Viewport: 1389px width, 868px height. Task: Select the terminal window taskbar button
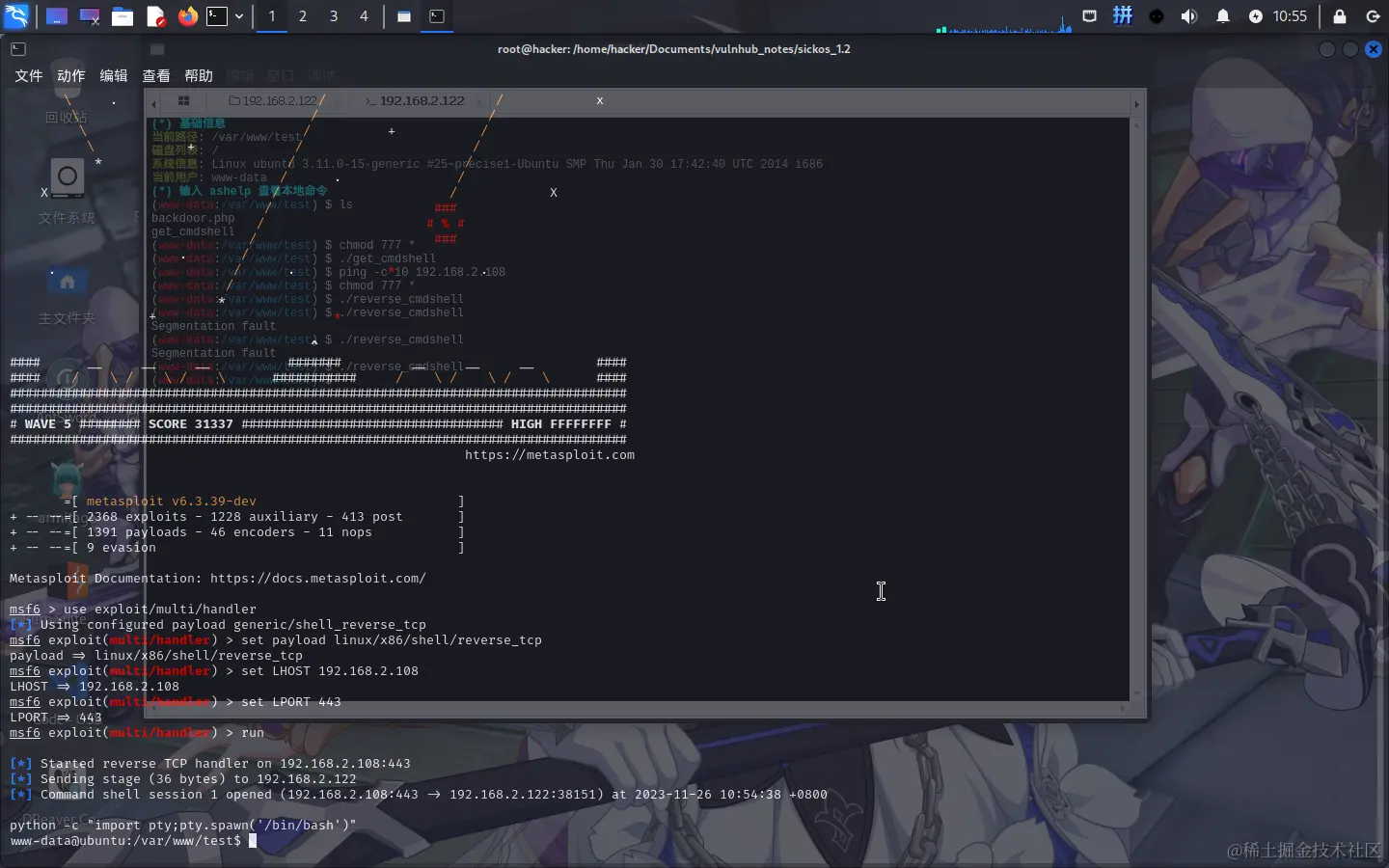(437, 16)
